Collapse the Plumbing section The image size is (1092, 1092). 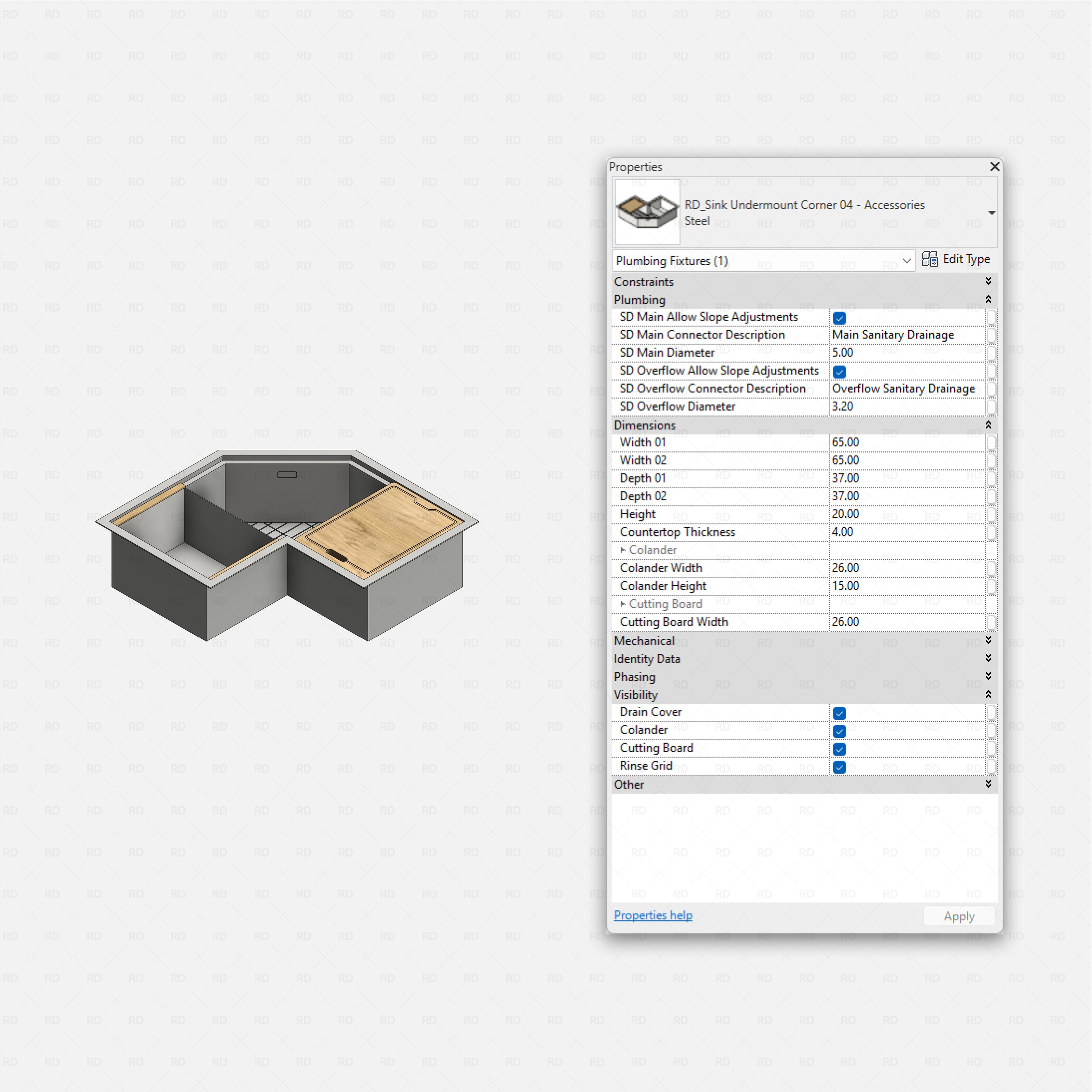point(989,299)
